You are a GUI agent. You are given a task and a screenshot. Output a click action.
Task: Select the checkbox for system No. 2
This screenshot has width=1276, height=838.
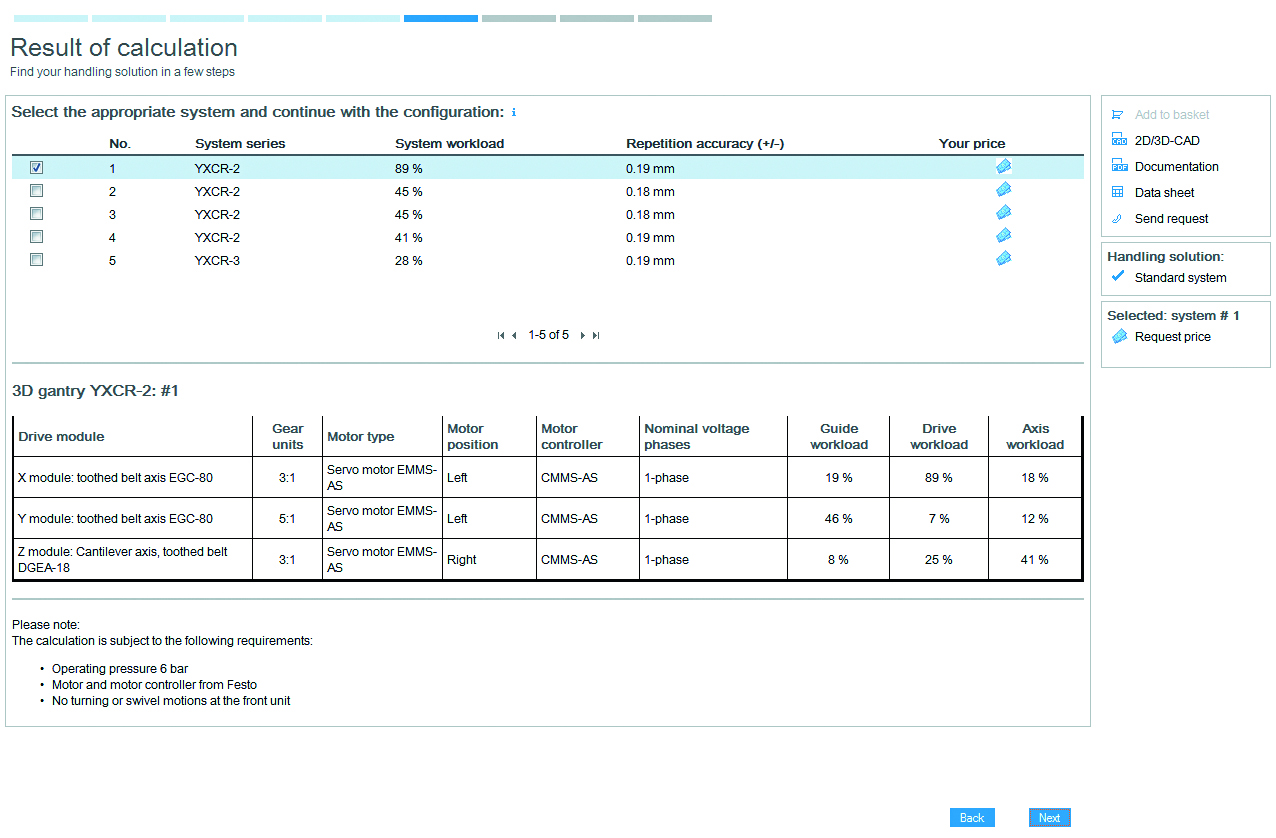[x=37, y=191]
